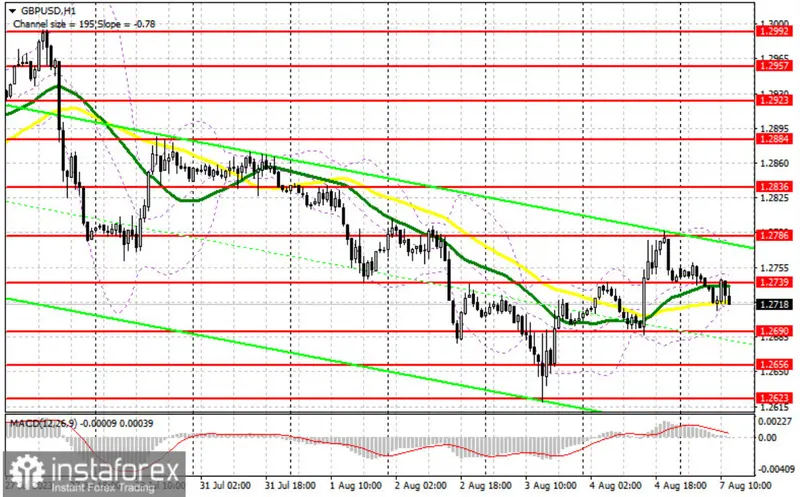This screenshot has width=800, height=497.
Task: Click the dropdown triangle next to GBPUSD,H1
Action: point(13,11)
